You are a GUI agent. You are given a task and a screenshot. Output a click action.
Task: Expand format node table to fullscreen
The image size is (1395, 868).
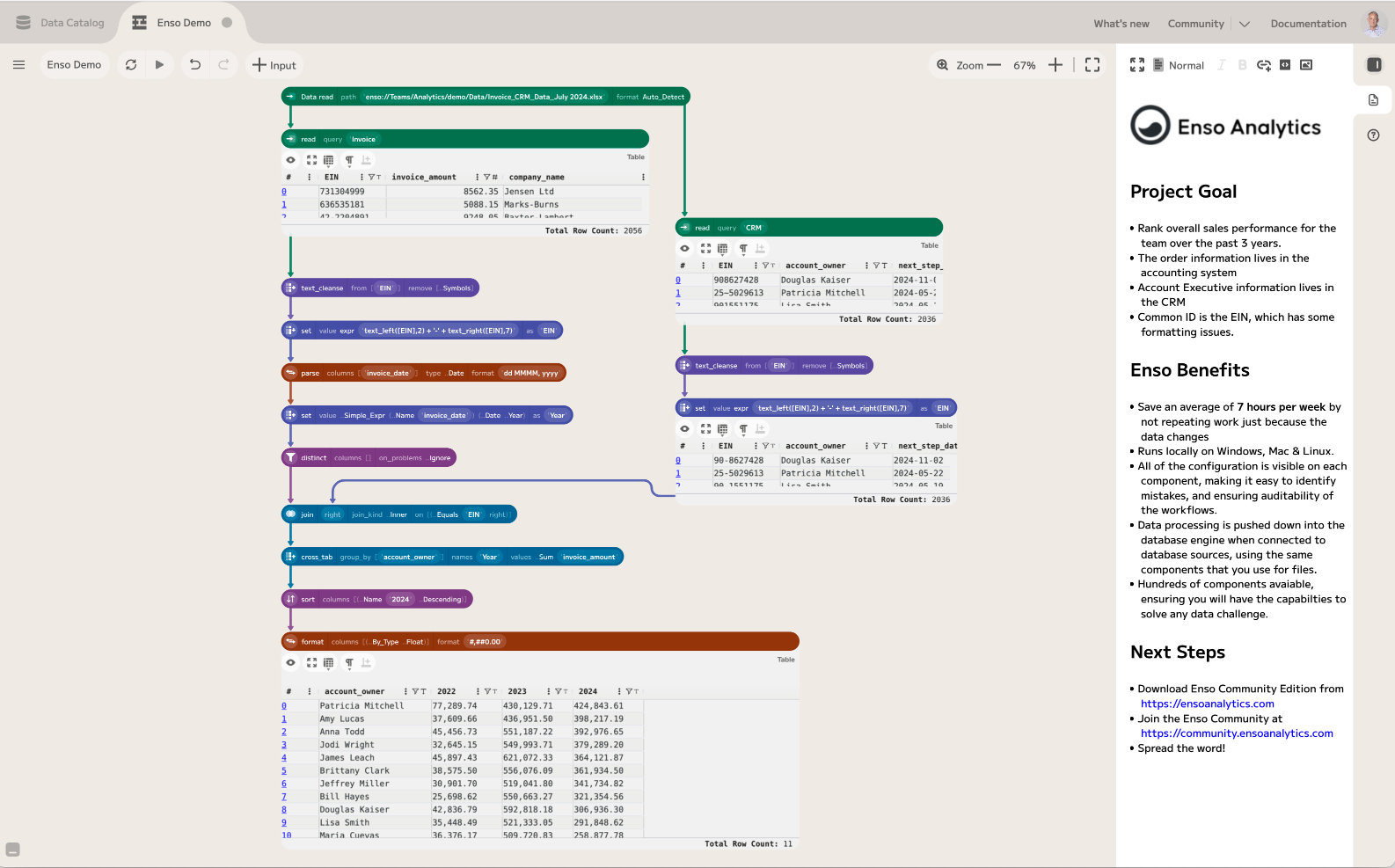click(311, 662)
